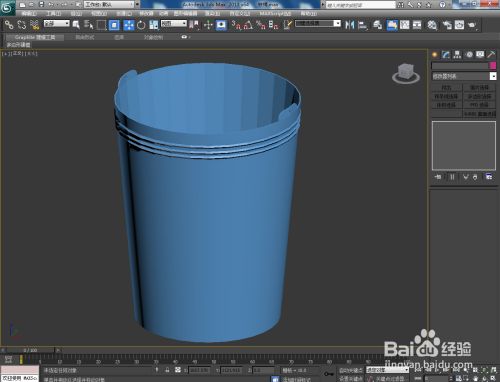This screenshot has height=382, width=500.
Task: Toggle Keyboard Shortcut Override
Action: (221, 25)
